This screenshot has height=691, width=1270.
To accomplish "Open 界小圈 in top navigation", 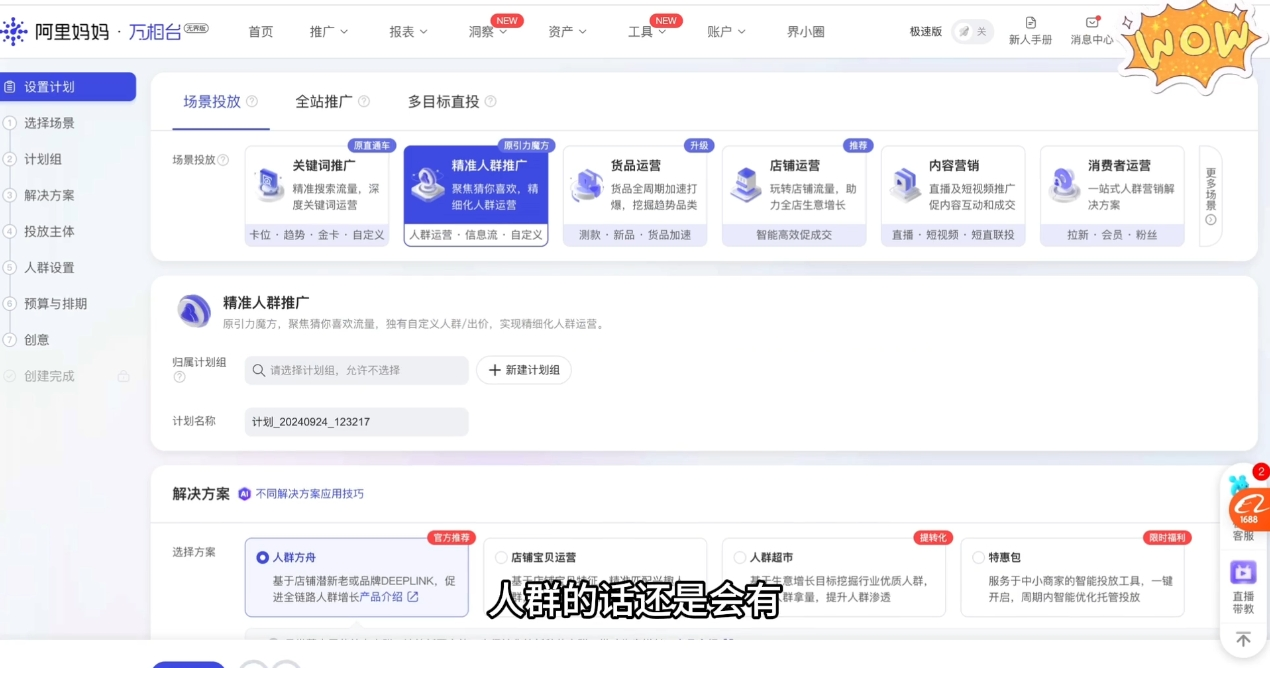I will (x=806, y=31).
